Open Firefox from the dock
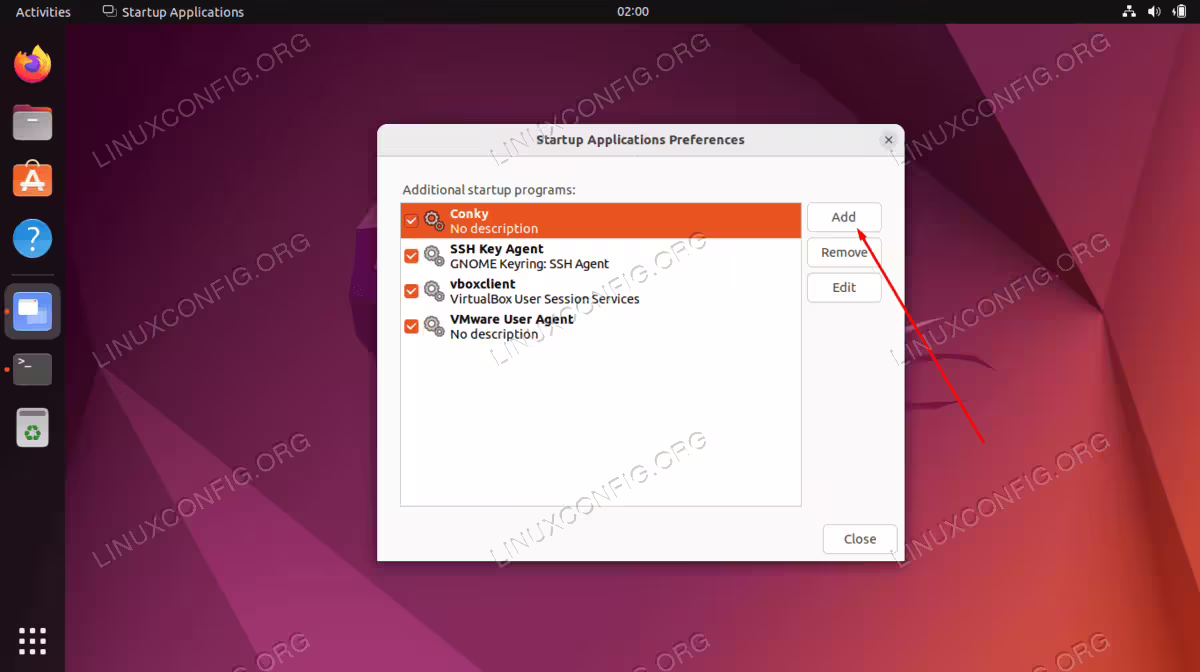 32,65
